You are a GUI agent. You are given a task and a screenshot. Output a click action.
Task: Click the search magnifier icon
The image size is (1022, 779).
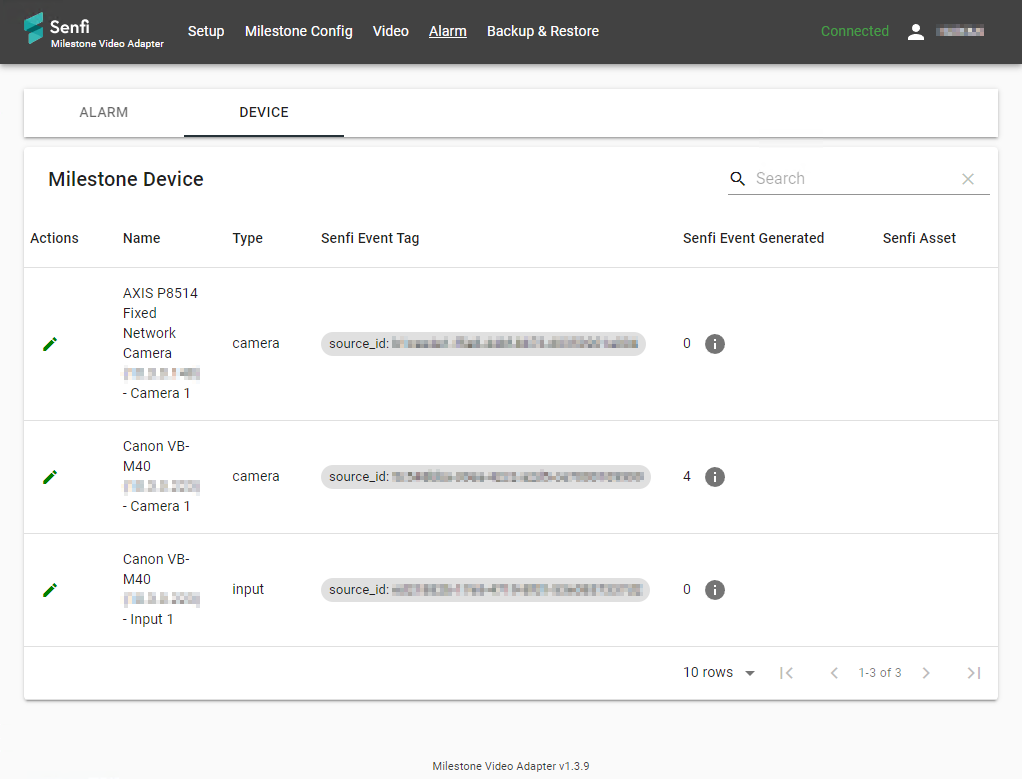pyautogui.click(x=737, y=179)
